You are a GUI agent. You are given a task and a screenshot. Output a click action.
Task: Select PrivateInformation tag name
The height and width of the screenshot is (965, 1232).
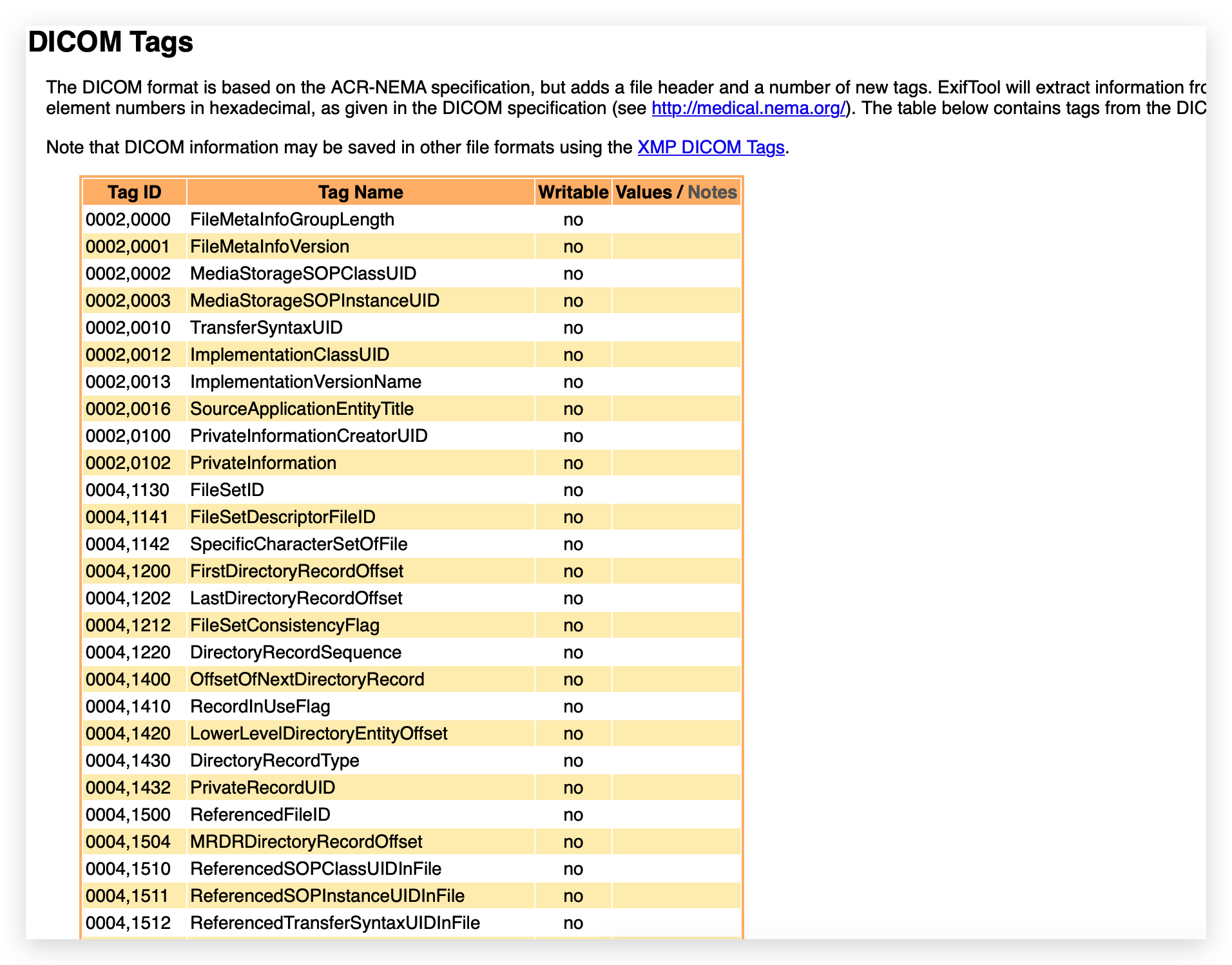tap(264, 463)
